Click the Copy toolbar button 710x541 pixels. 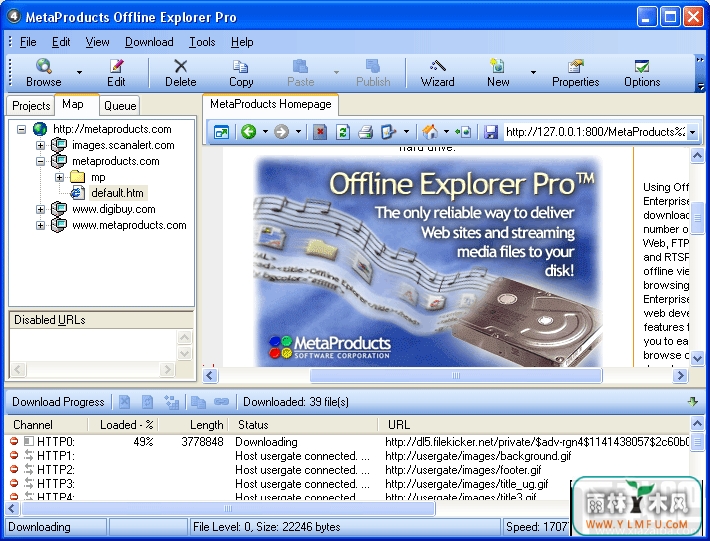click(x=240, y=73)
